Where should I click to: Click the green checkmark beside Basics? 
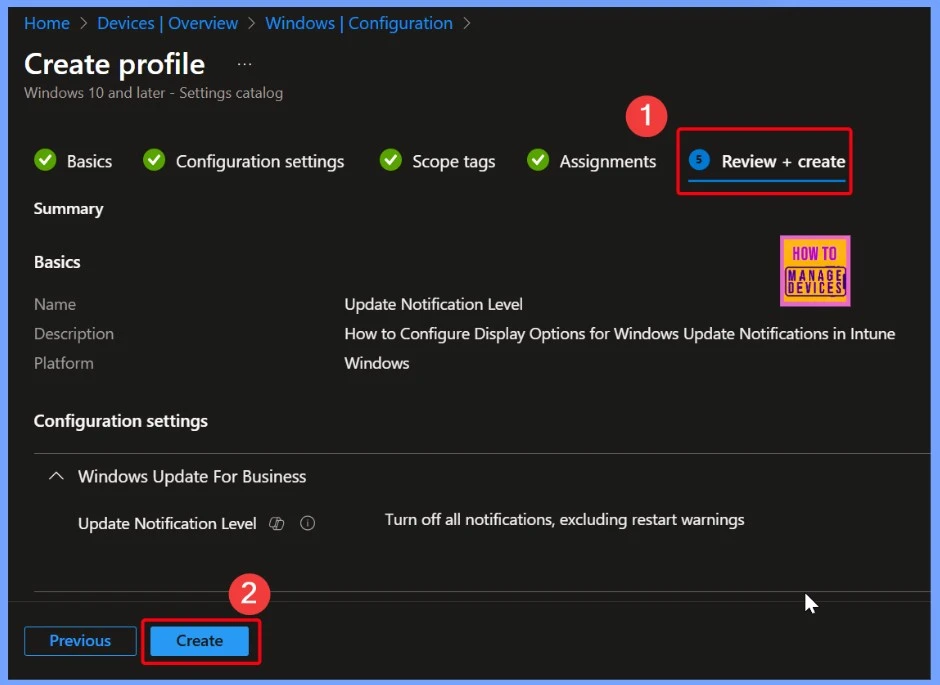pyautogui.click(x=45, y=160)
